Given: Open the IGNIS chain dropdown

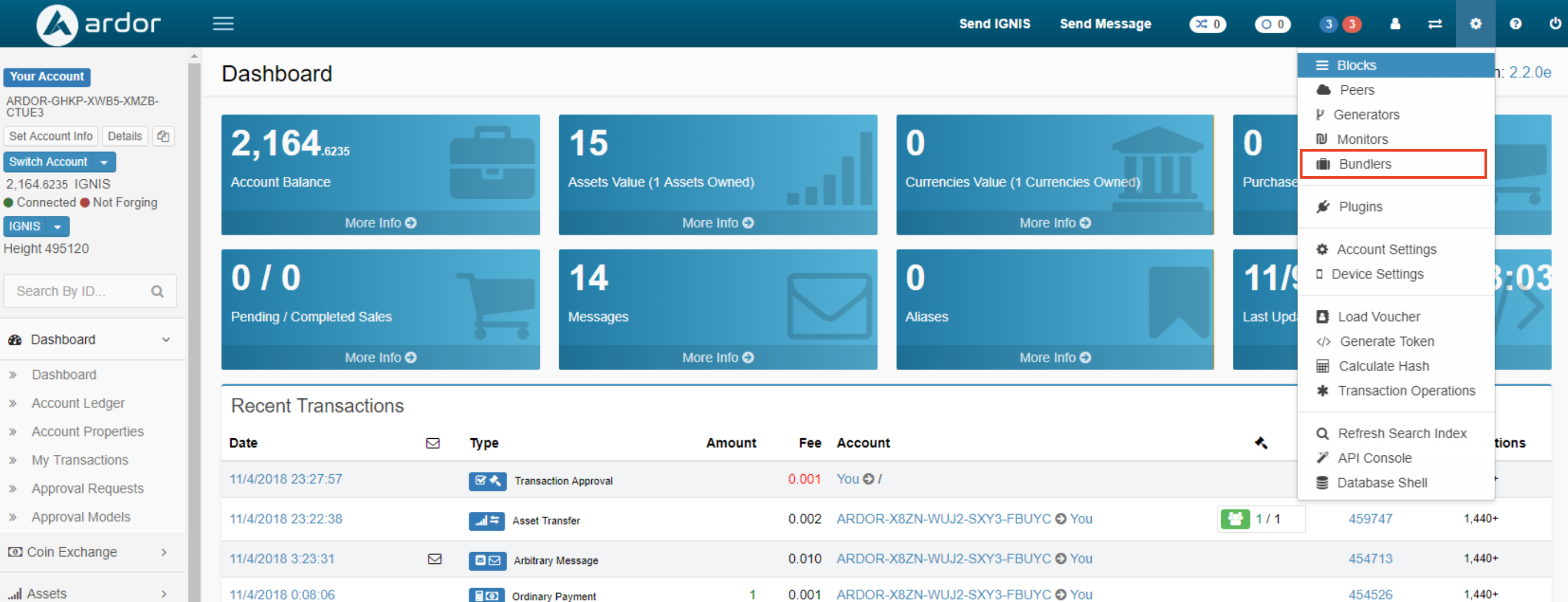Looking at the screenshot, I should tap(57, 227).
